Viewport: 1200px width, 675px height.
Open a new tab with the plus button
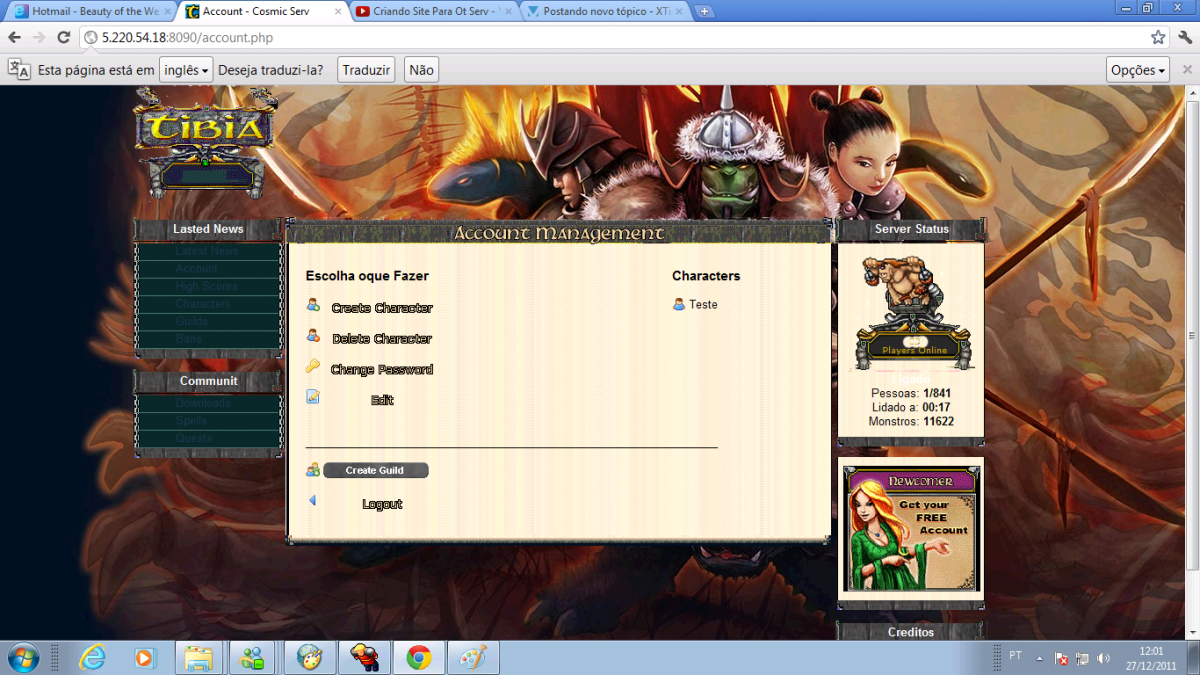pyautogui.click(x=705, y=12)
